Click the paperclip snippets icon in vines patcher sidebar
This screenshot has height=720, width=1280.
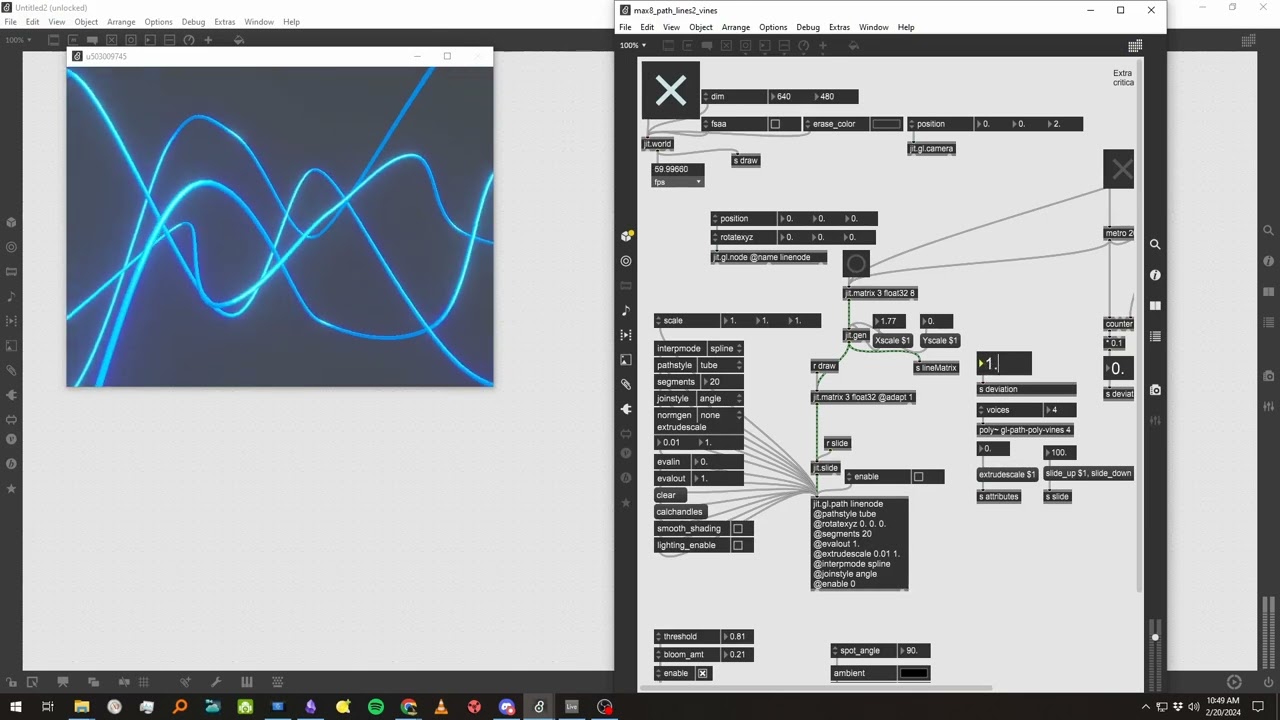point(626,384)
